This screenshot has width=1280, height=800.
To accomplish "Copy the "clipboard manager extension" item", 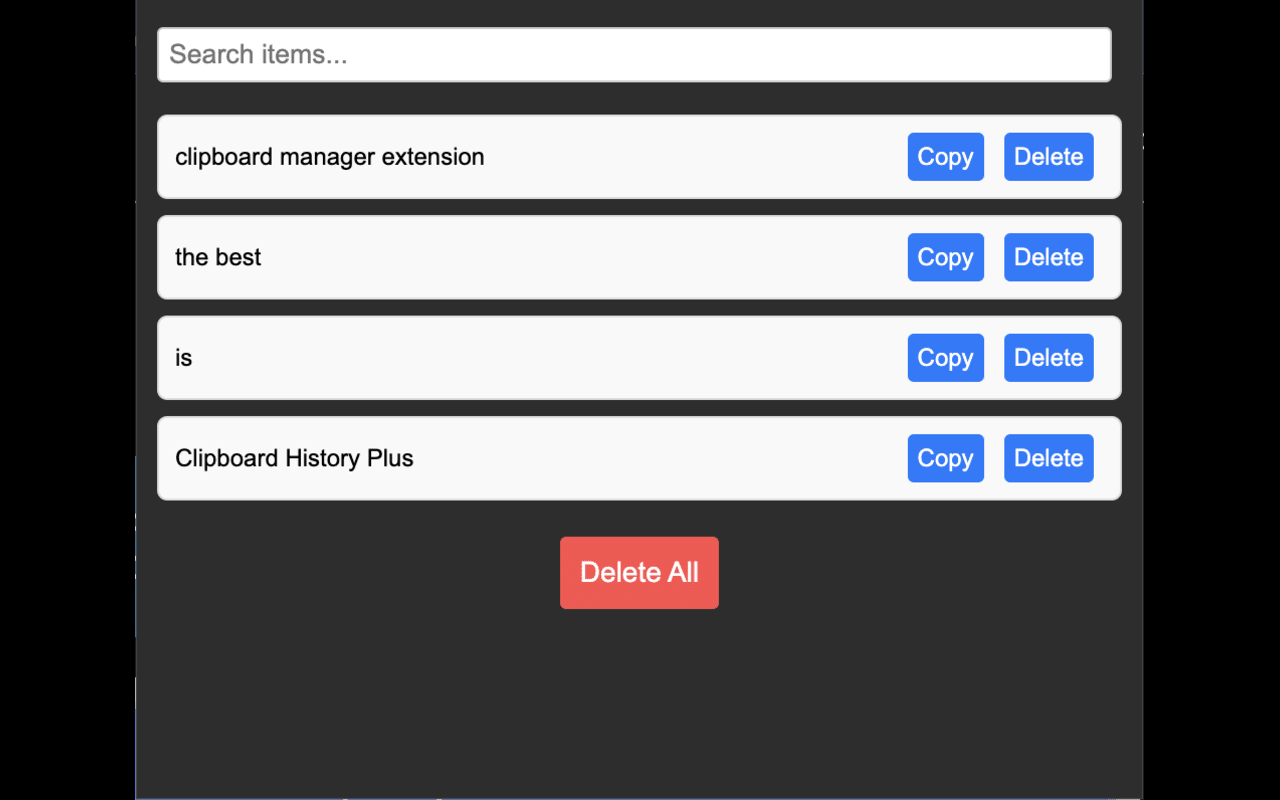I will click(x=945, y=157).
